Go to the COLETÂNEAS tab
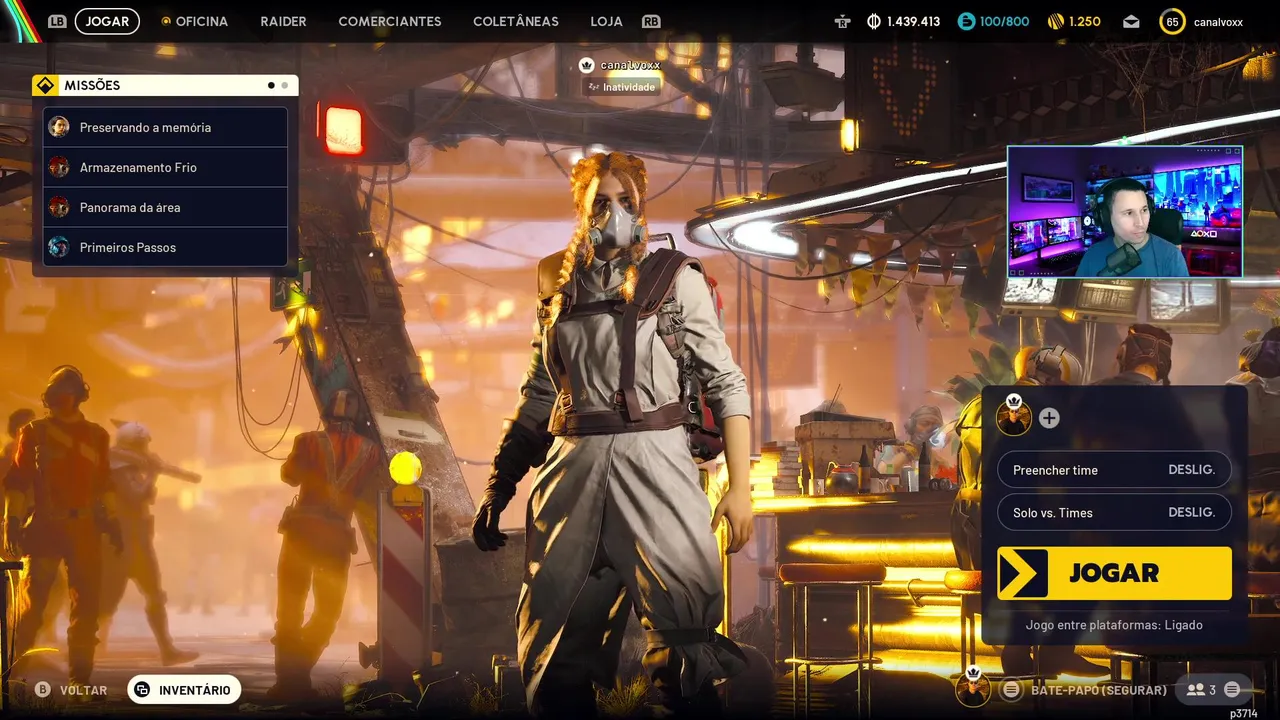 (516, 21)
